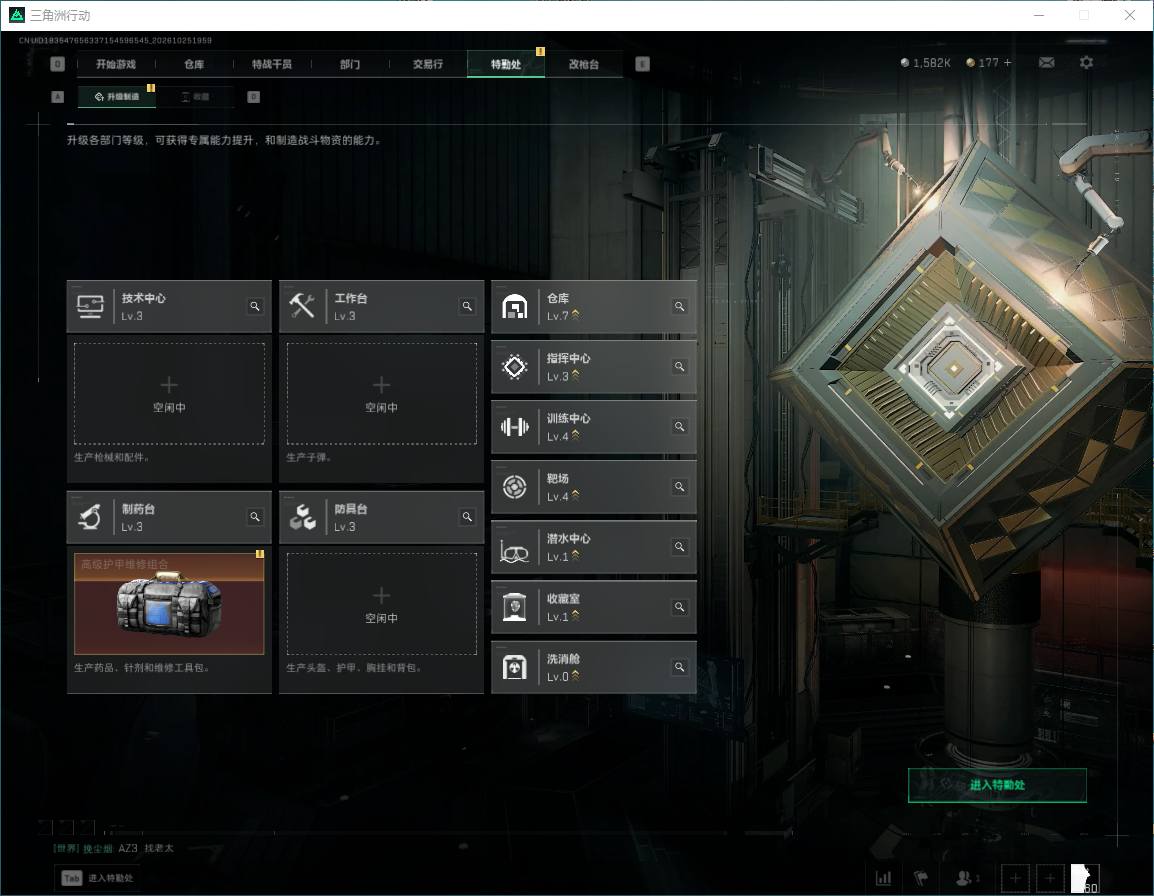Click the 制药台 microscope icon
The image size is (1154, 896).
[91, 517]
